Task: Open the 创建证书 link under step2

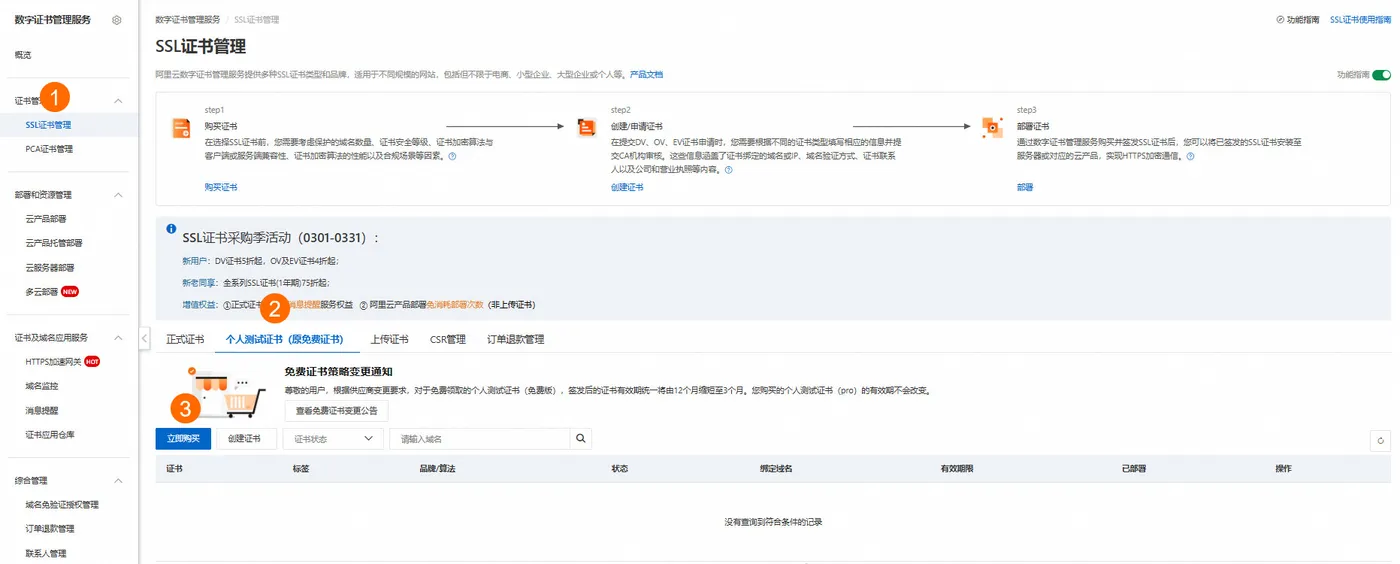Action: [627, 187]
